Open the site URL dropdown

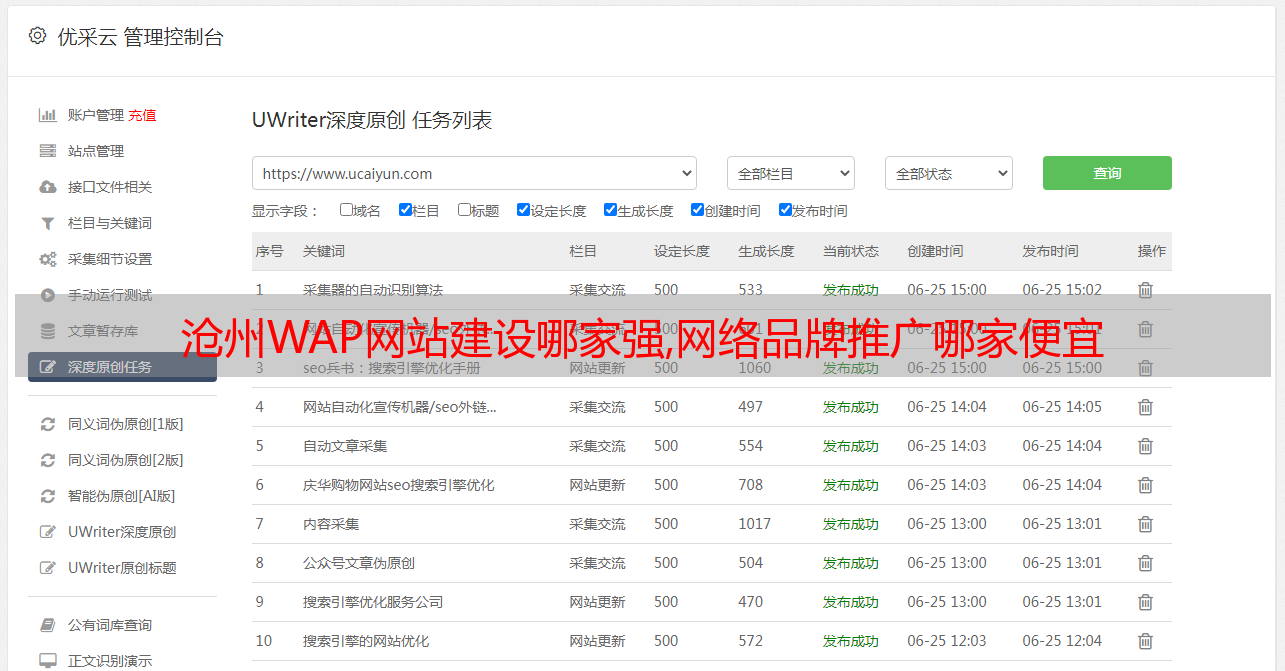click(474, 173)
